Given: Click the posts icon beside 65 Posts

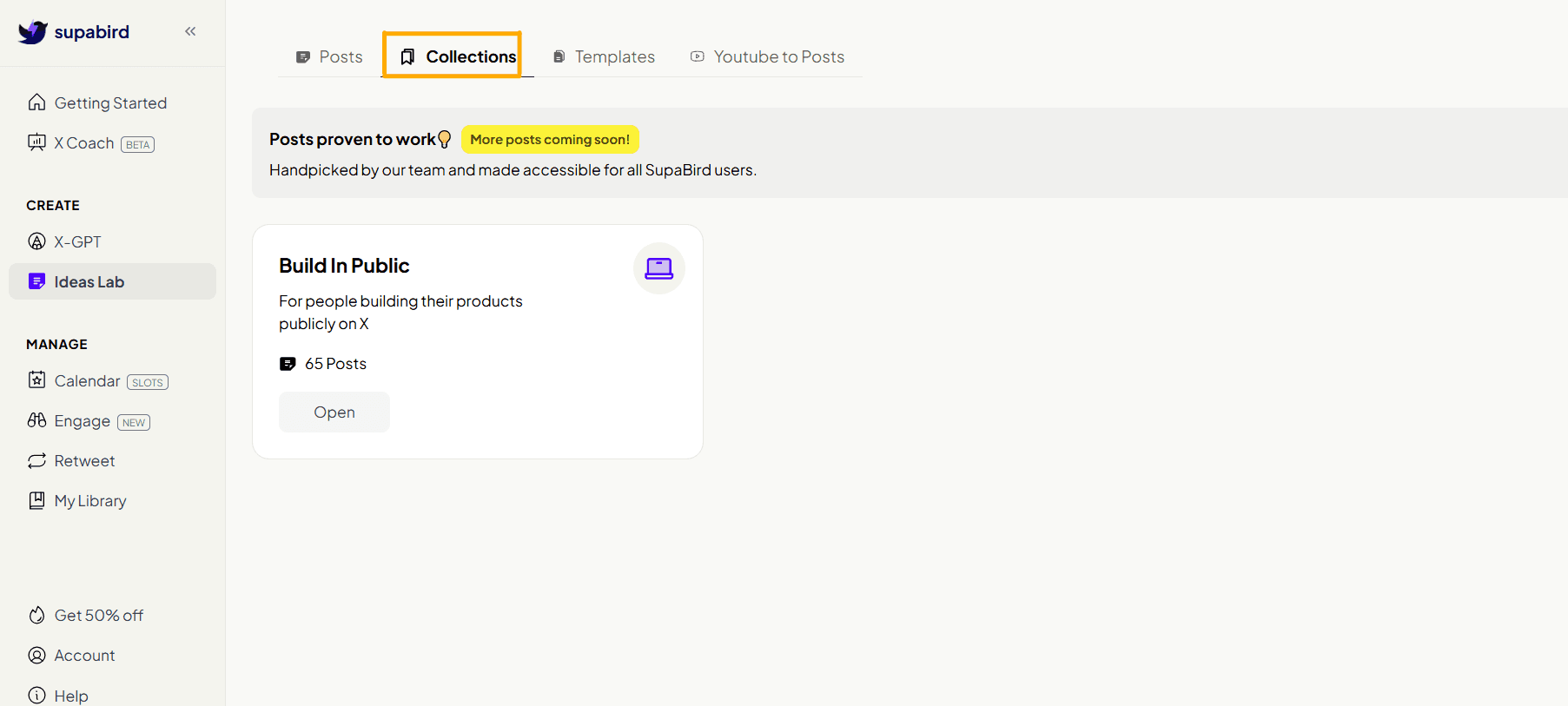Looking at the screenshot, I should (x=288, y=364).
